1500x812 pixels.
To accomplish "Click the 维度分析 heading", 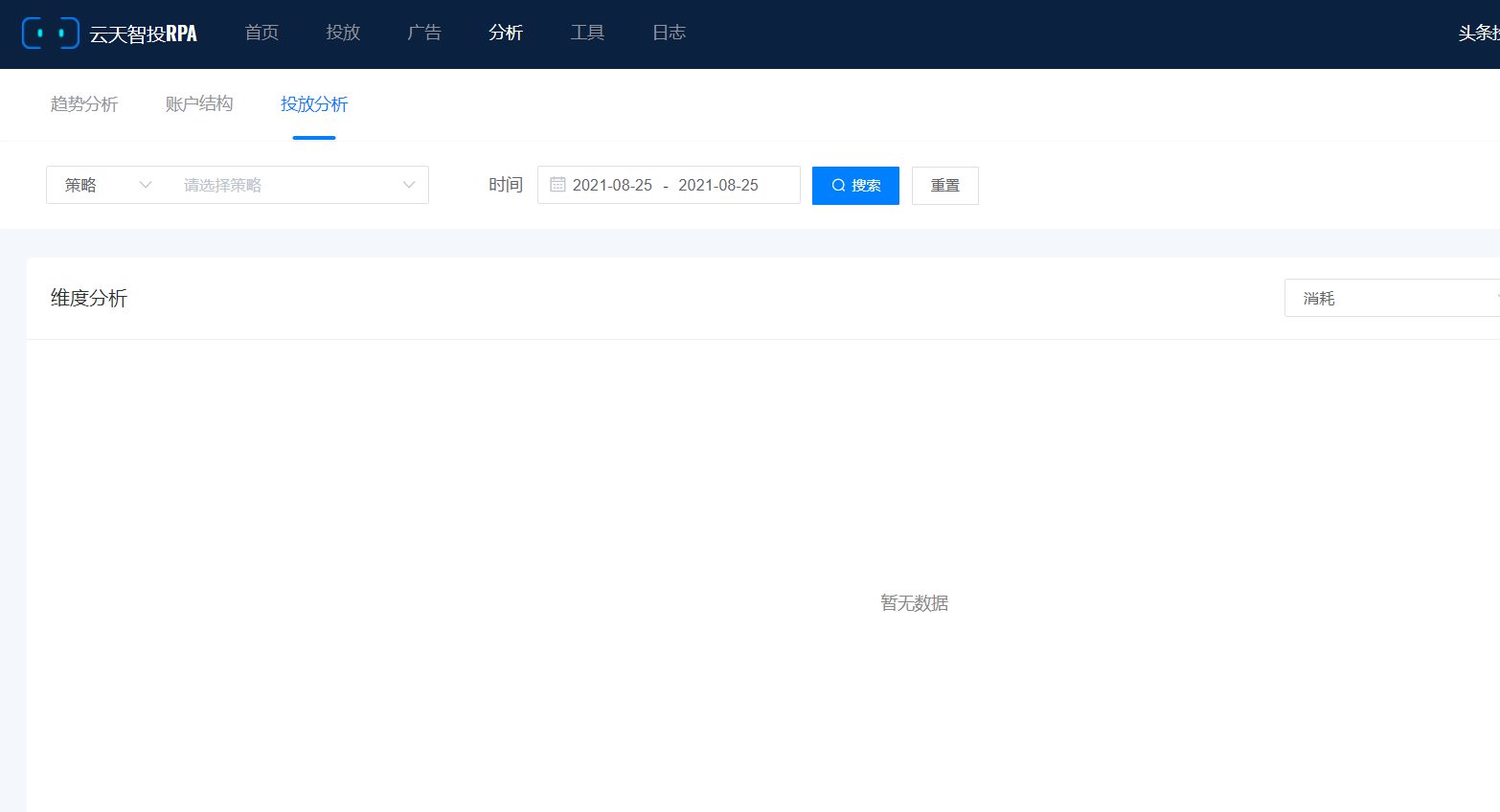I will 89,298.
